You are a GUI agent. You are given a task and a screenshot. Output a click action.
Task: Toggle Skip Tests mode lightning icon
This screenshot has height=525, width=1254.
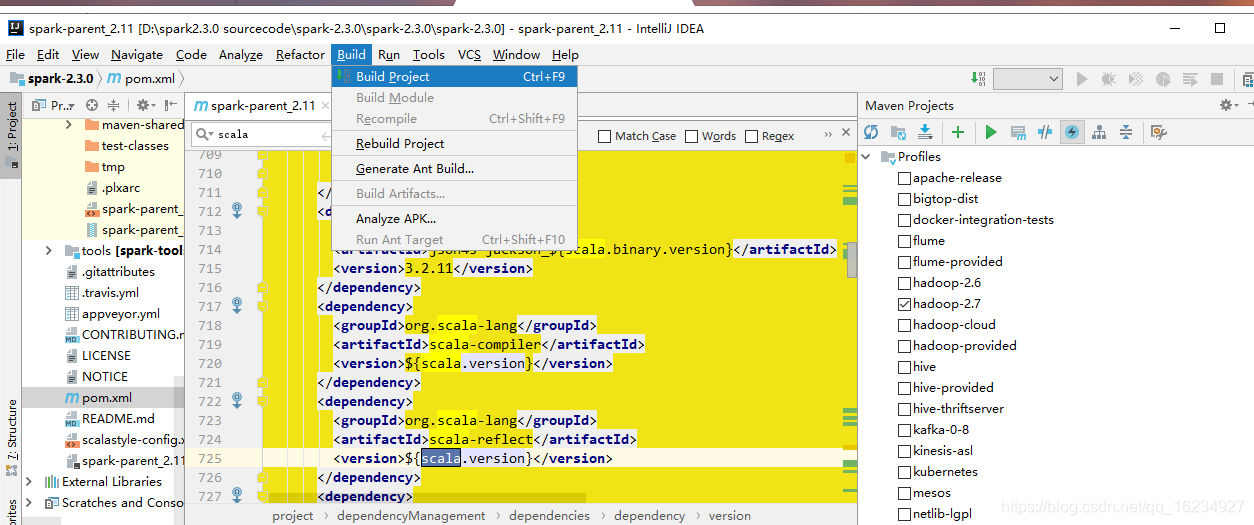tap(1072, 132)
